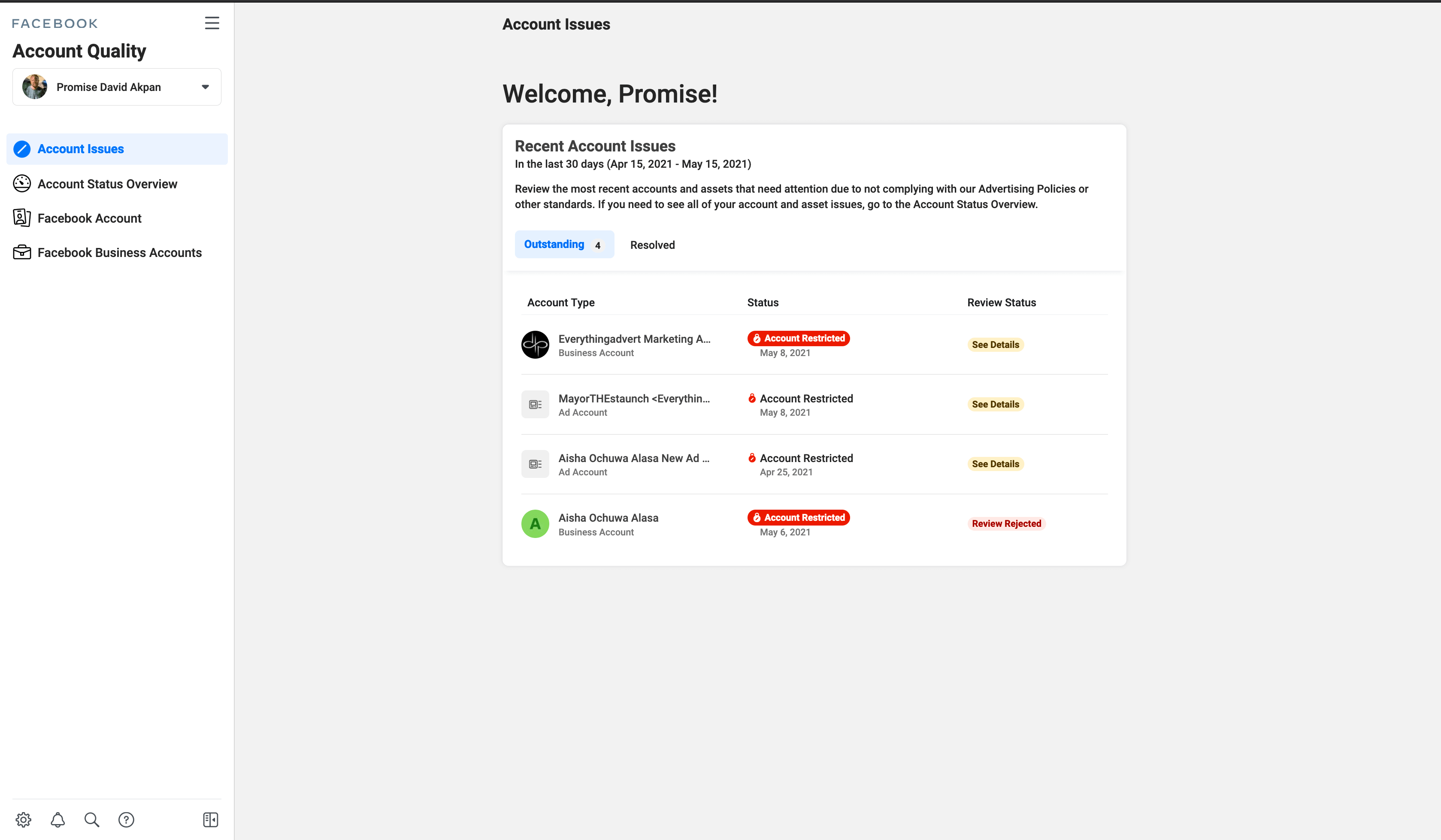
Task: Click the Account Issues title in the main page
Action: tap(557, 24)
